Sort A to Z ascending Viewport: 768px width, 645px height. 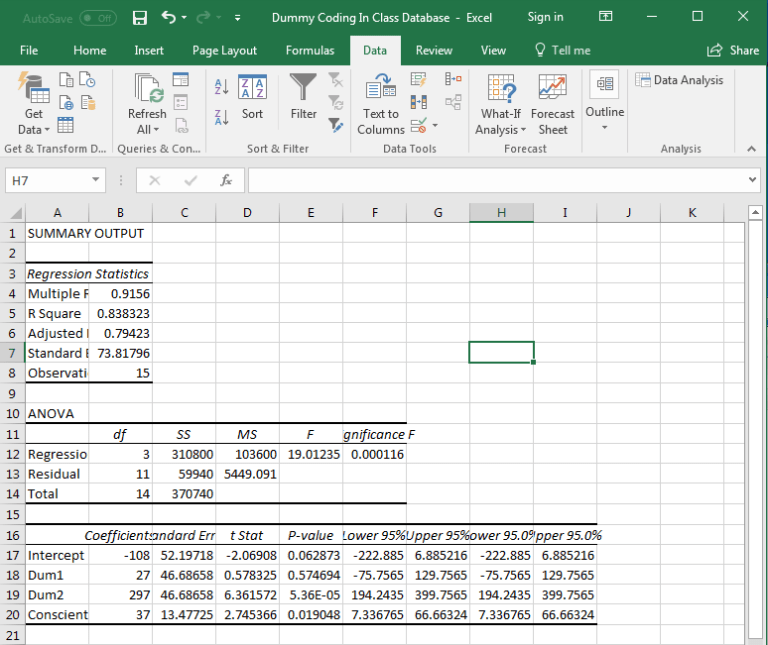tap(221, 87)
